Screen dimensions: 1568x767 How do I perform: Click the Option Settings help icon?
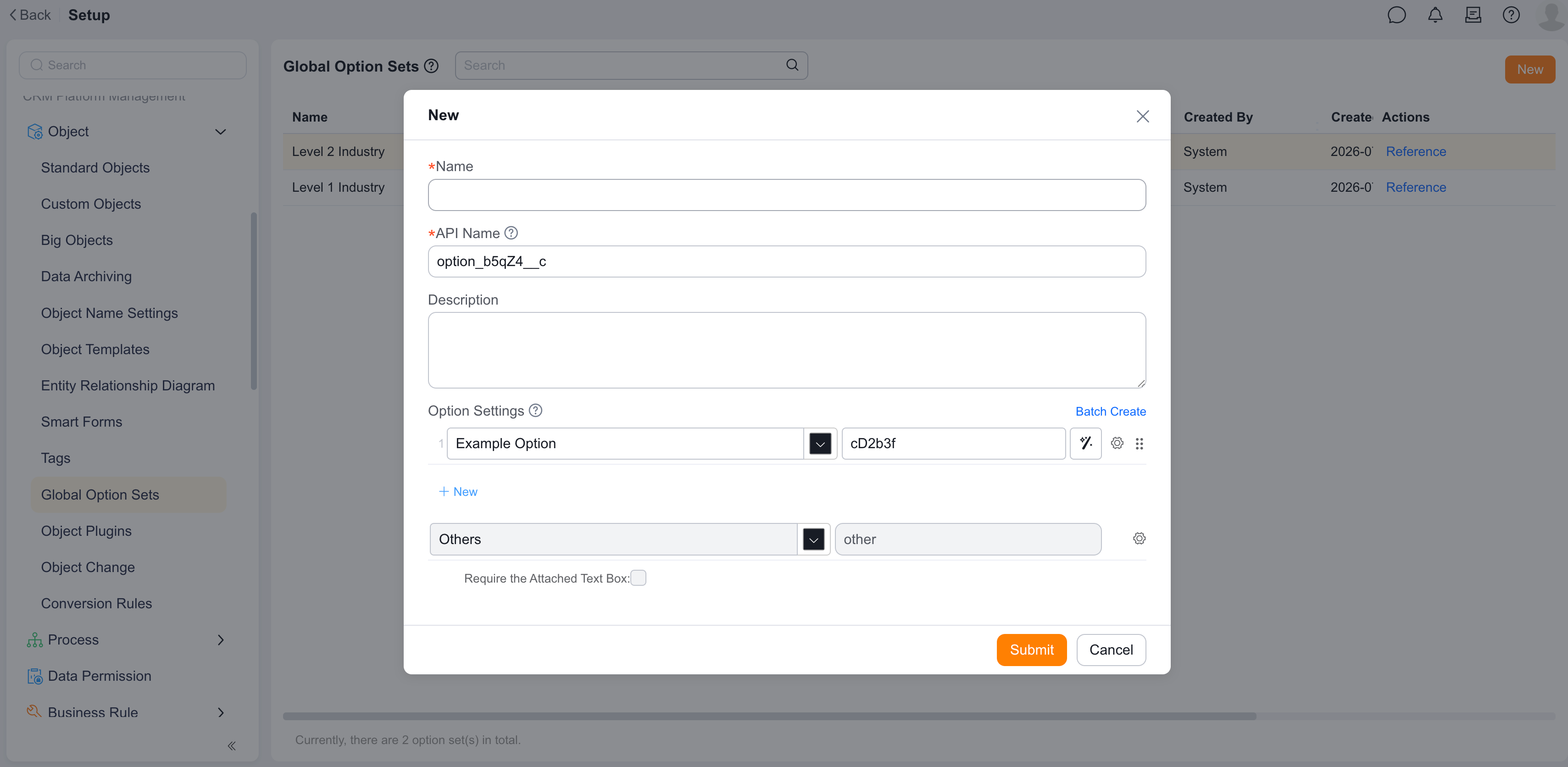536,411
